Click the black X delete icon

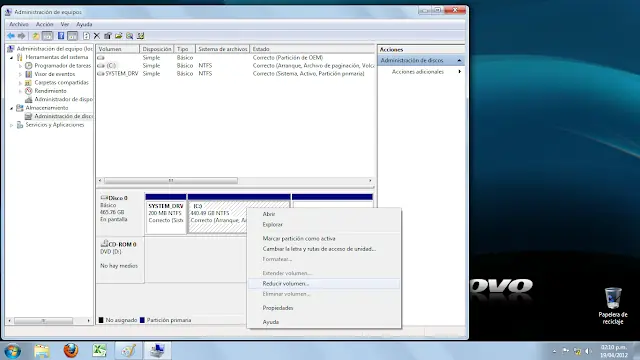coord(97,36)
